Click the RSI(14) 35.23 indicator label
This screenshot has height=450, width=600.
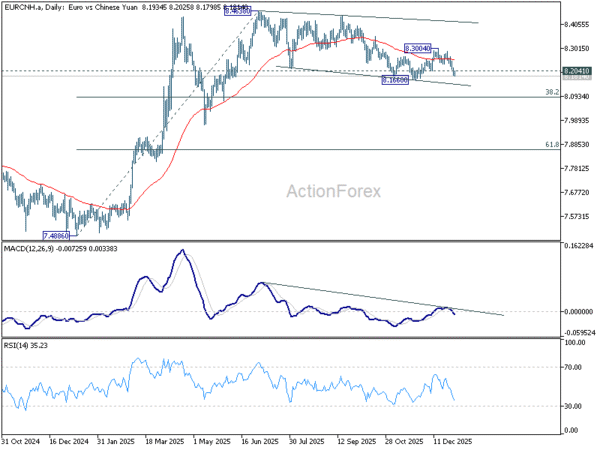[26, 345]
